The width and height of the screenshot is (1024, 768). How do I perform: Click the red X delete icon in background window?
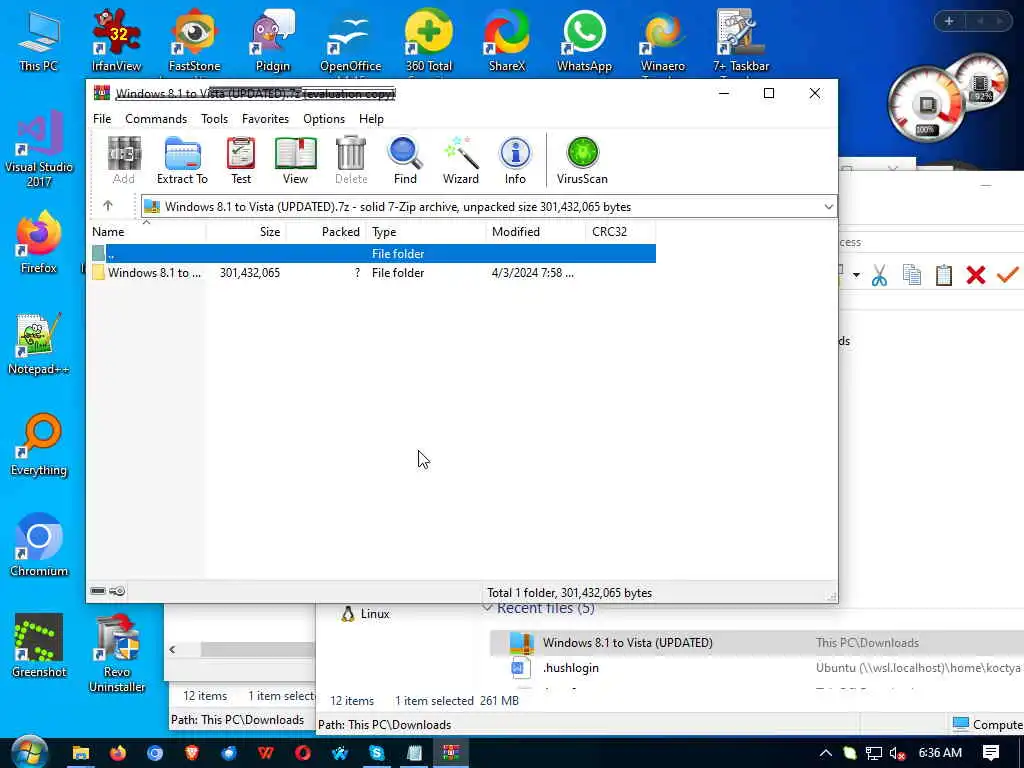[x=976, y=276]
